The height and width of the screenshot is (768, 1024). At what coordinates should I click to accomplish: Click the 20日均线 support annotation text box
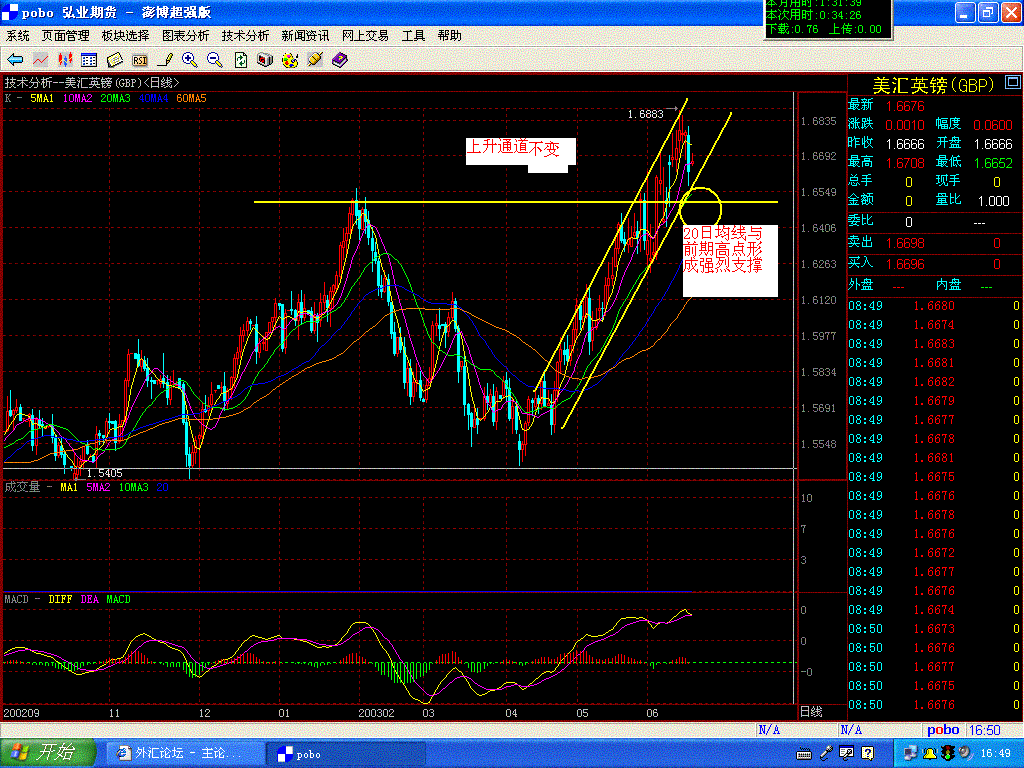(730, 261)
